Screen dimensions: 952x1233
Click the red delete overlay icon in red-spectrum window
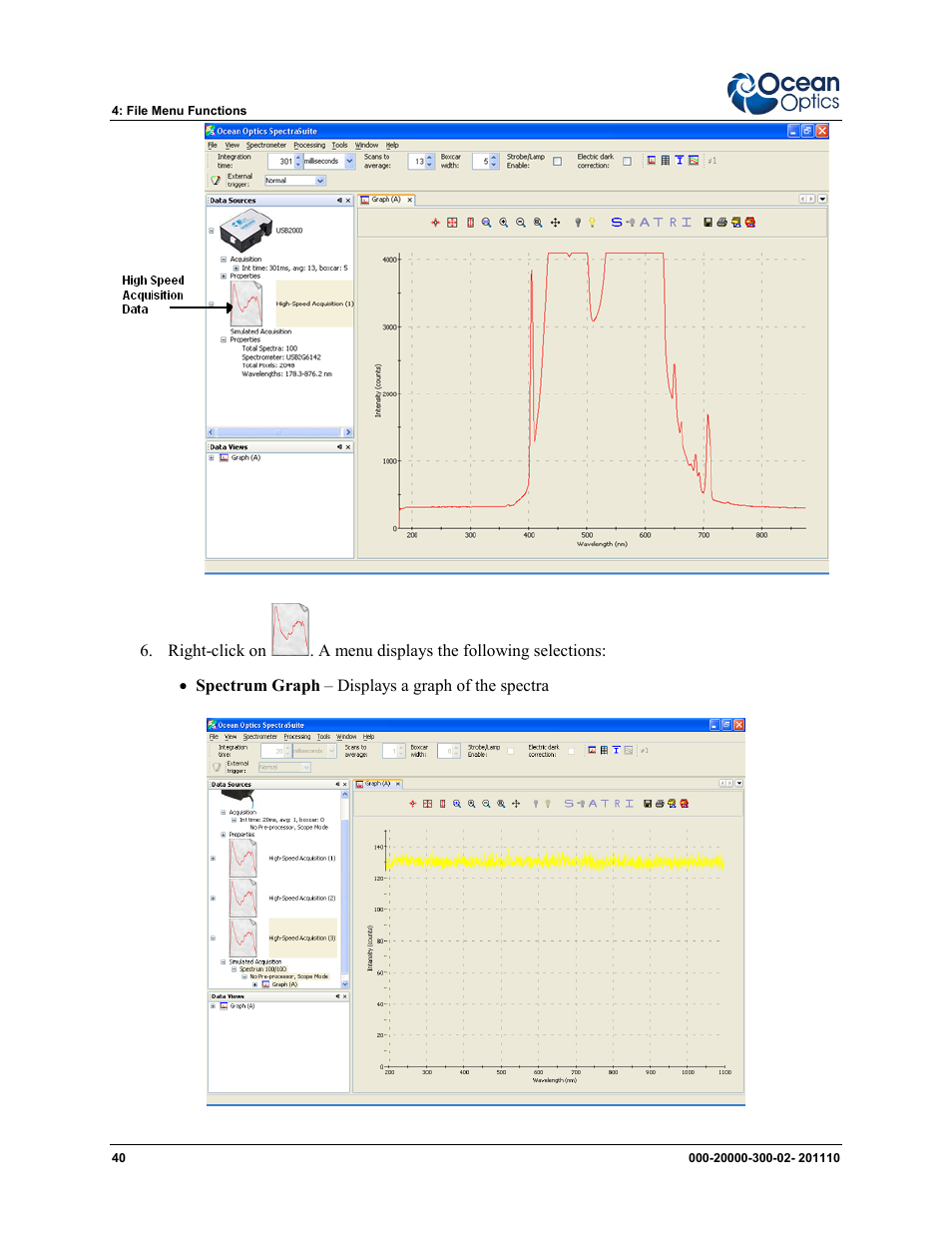click(749, 223)
